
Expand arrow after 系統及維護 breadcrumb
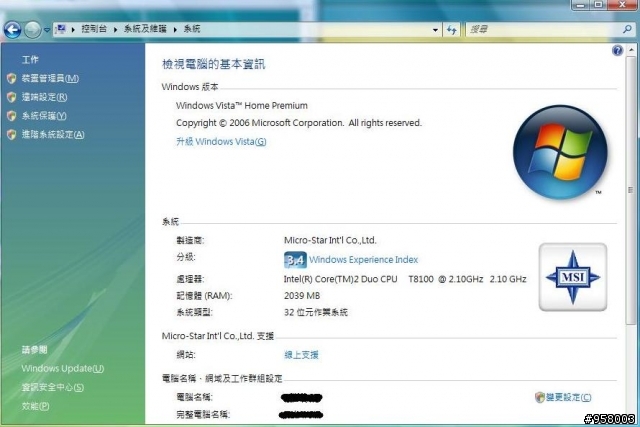point(175,29)
